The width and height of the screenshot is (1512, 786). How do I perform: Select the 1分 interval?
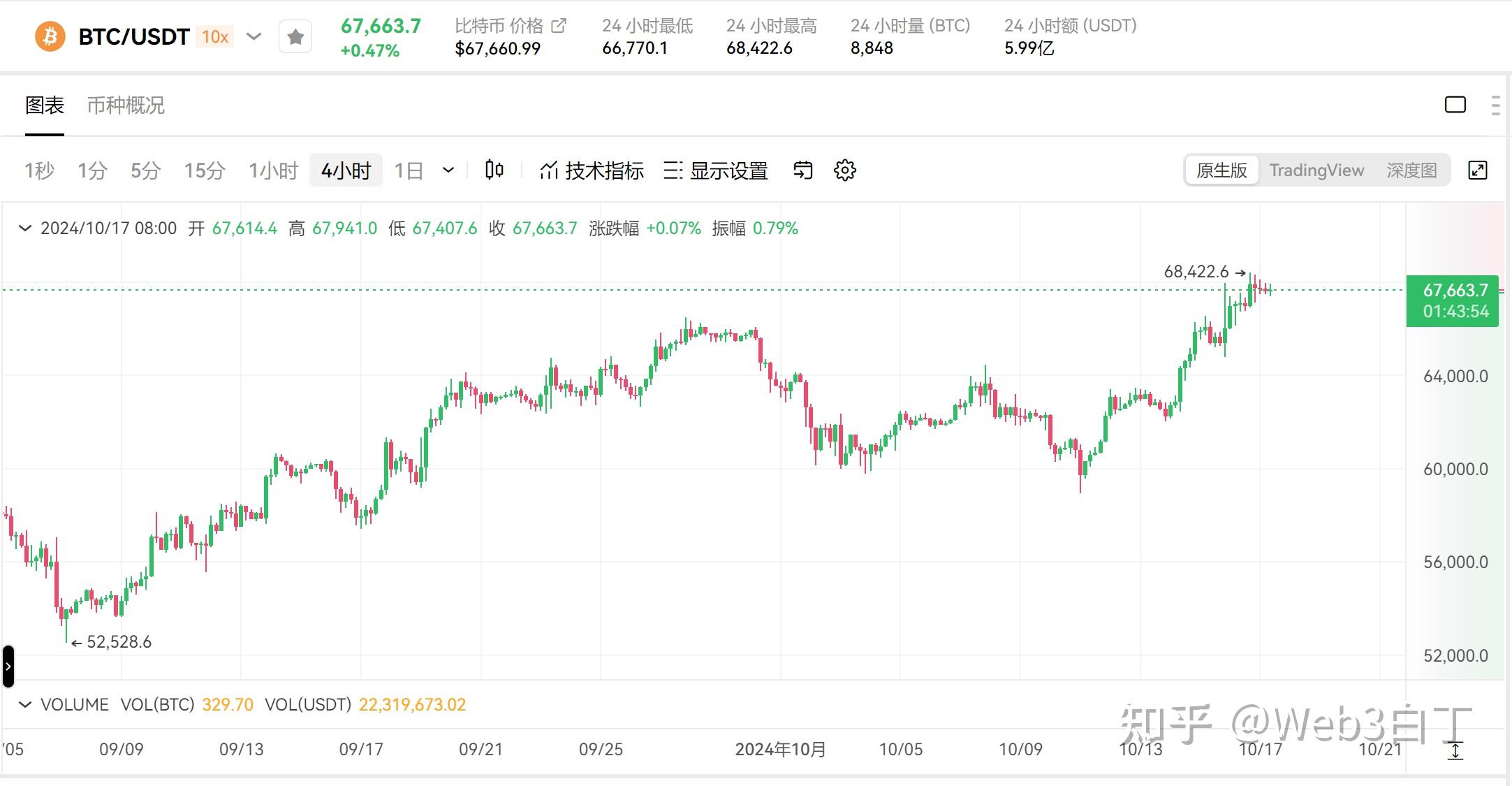click(92, 170)
